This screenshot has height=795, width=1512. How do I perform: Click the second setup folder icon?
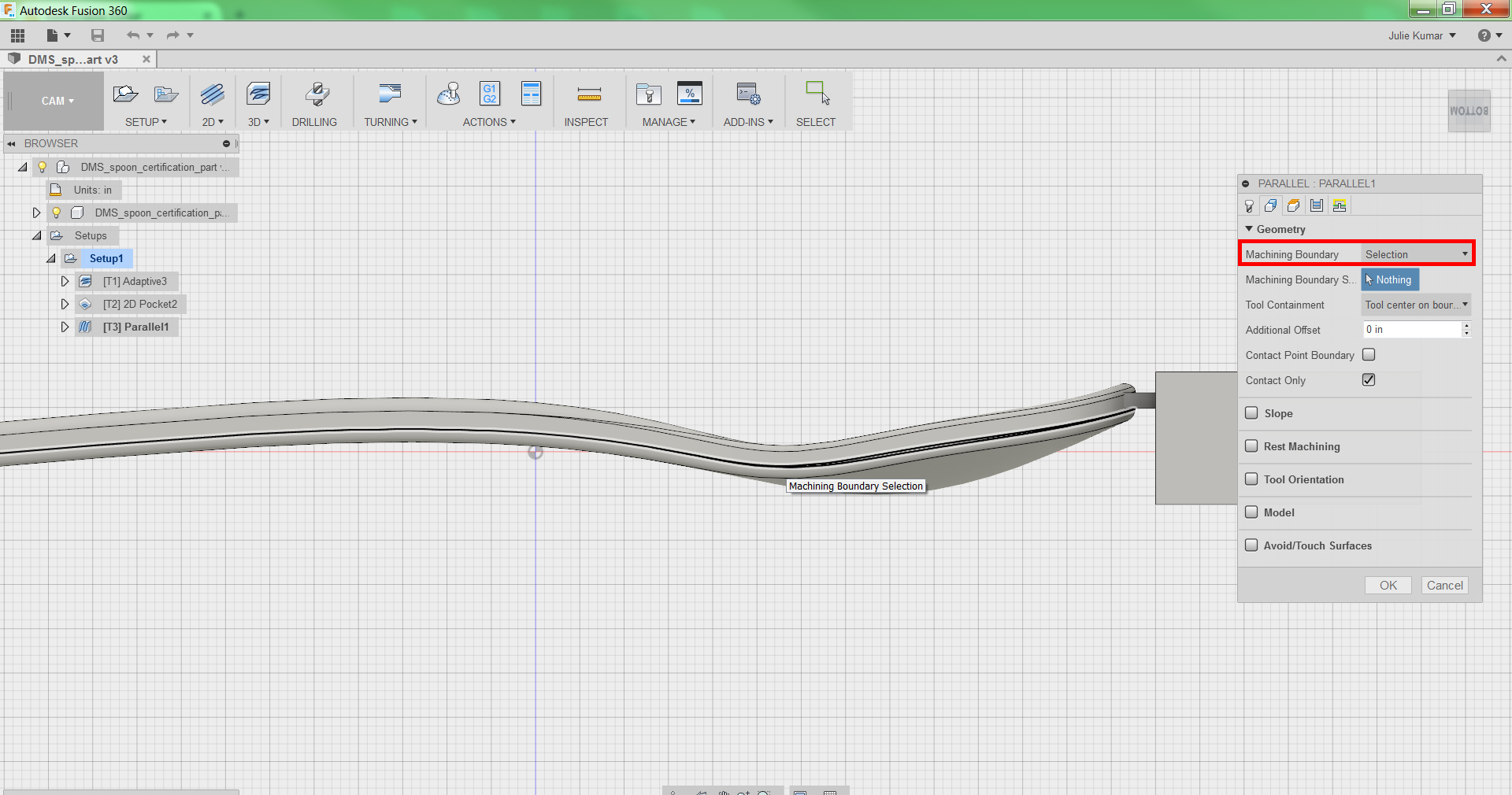tap(166, 94)
